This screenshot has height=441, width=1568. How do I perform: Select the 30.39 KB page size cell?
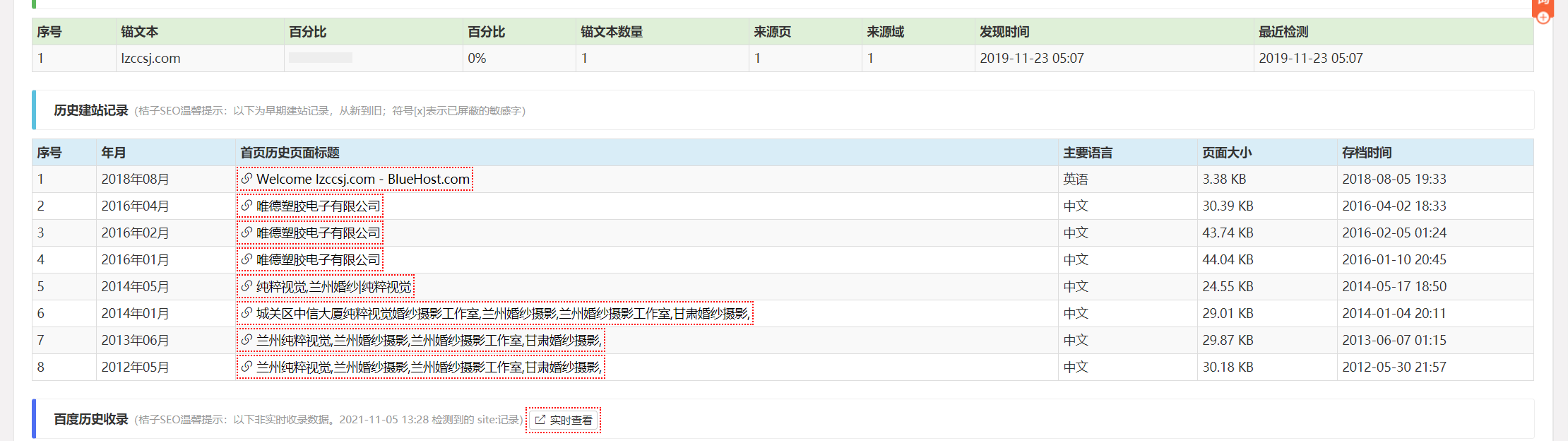(1267, 206)
